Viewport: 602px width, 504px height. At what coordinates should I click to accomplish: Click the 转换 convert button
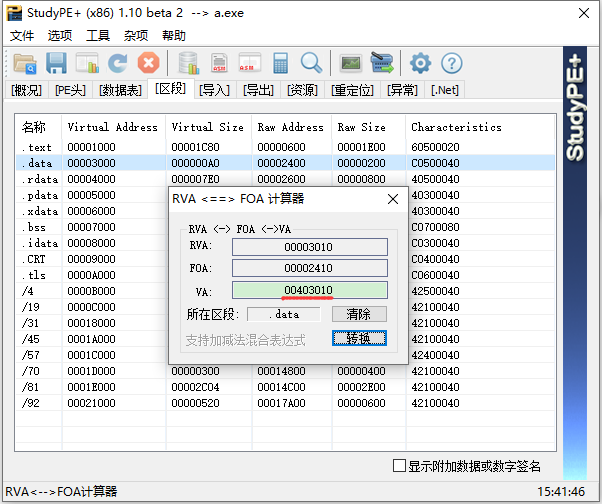point(359,338)
